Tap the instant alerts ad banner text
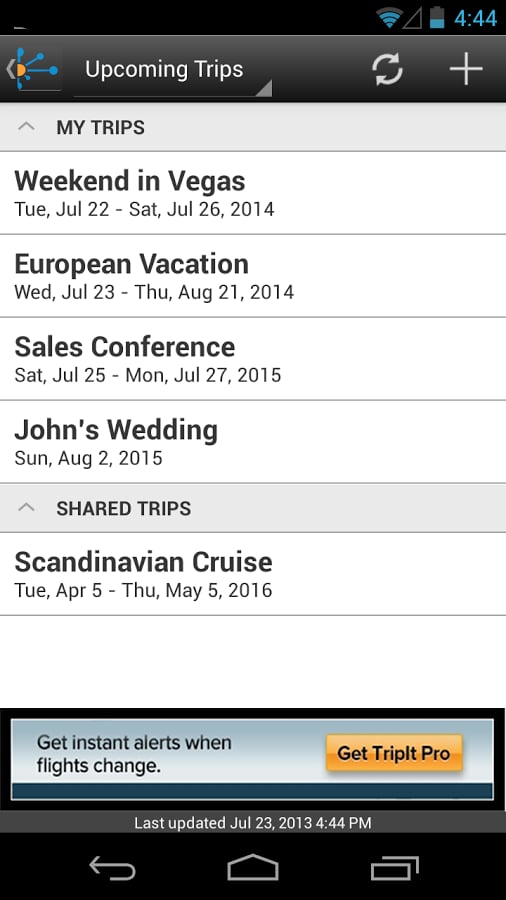The height and width of the screenshot is (900, 506). 134,754
